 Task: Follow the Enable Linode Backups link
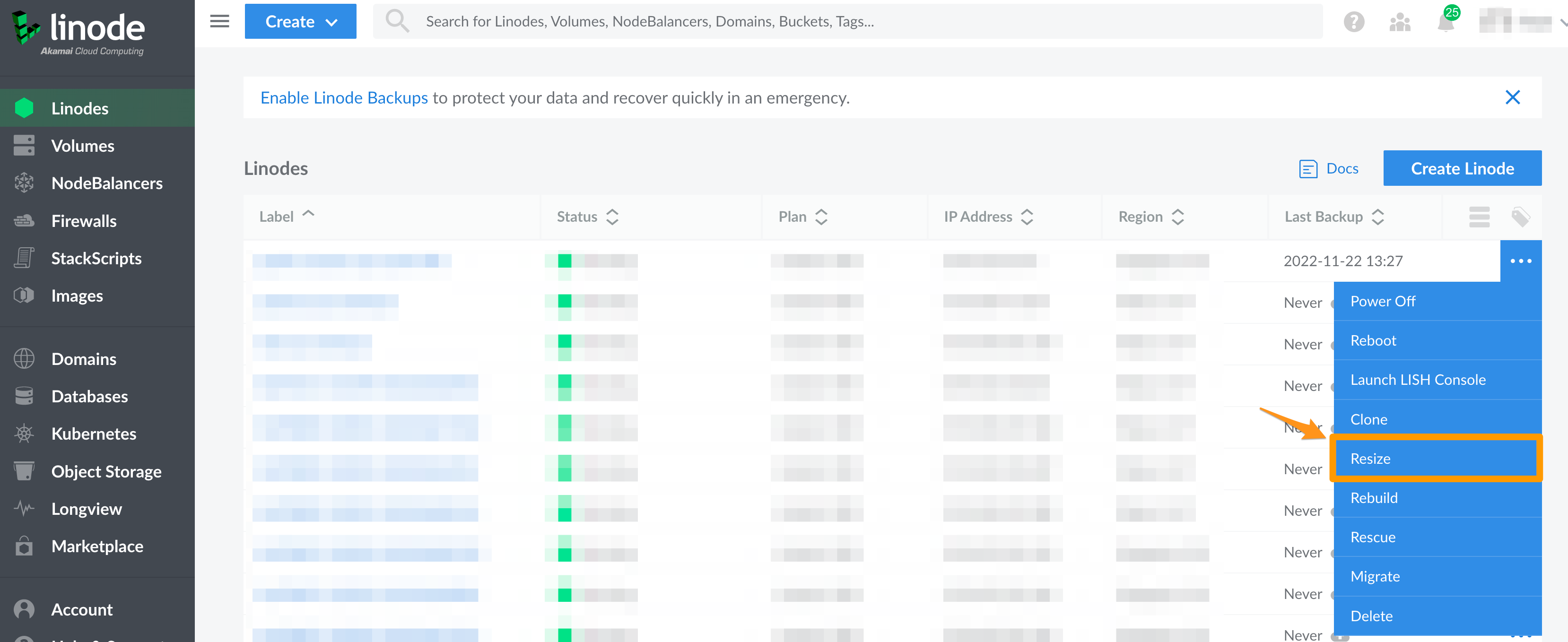click(344, 97)
